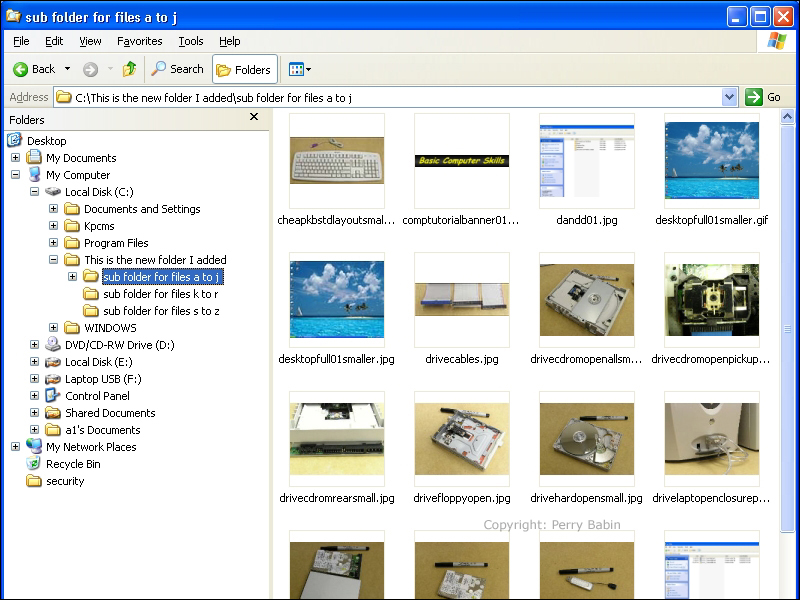Expand My Network Places node

pos(15,446)
